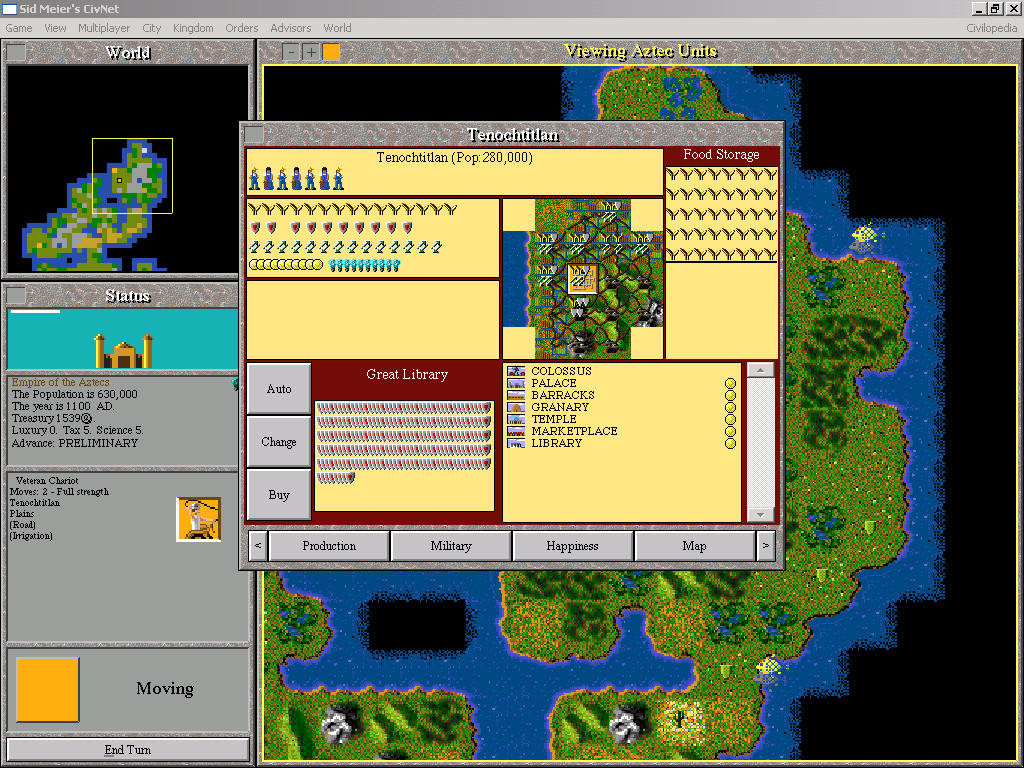Viewport: 1024px width, 768px height.
Task: Select COLOSSUS in the improvements list
Action: point(561,371)
